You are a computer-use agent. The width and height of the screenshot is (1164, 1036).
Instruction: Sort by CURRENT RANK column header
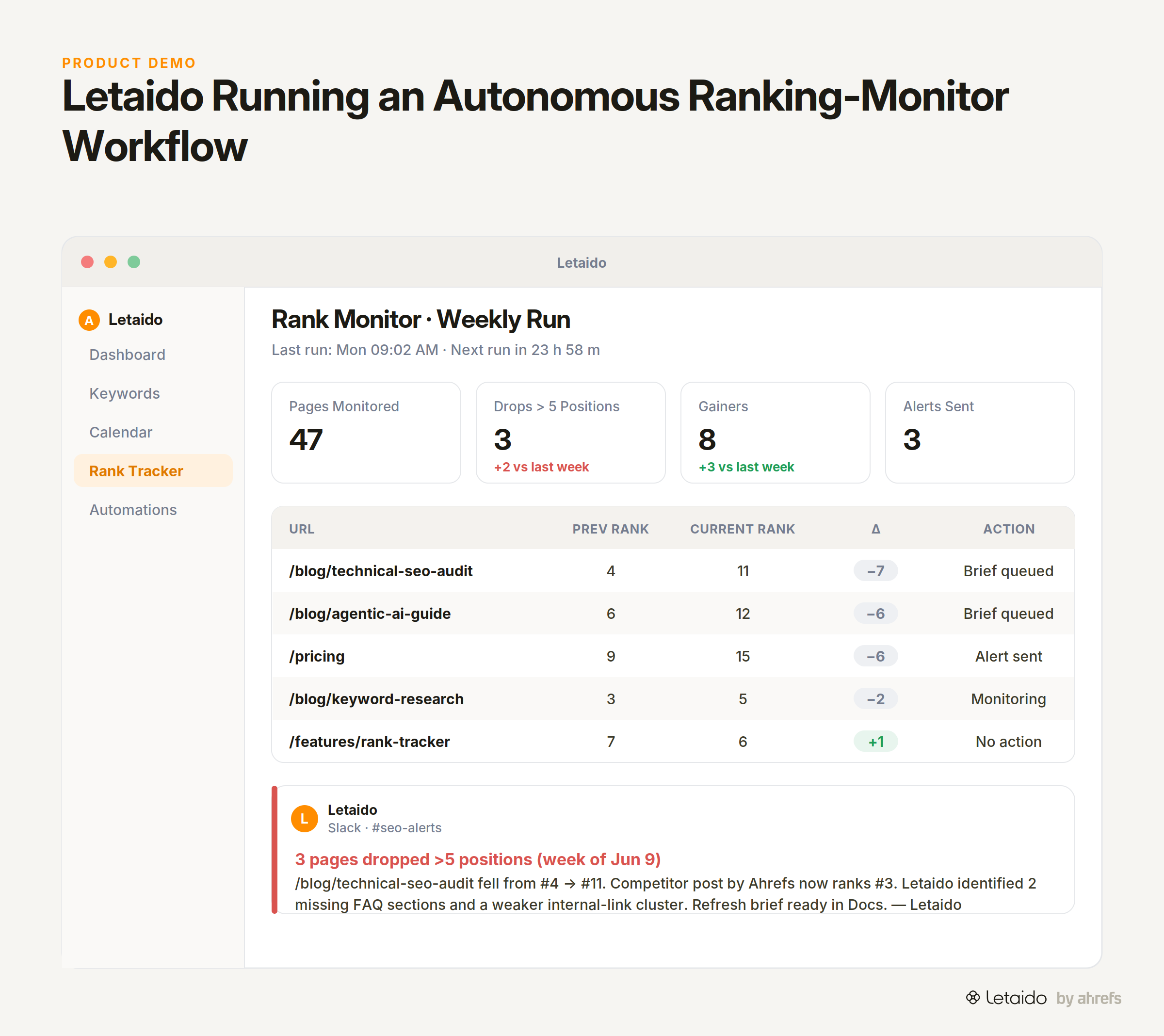743,529
